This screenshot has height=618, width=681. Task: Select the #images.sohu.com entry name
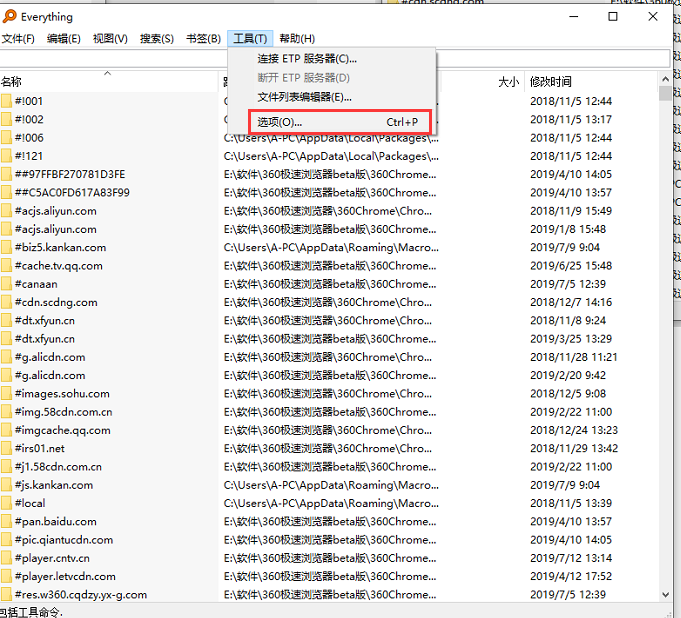pos(62,393)
